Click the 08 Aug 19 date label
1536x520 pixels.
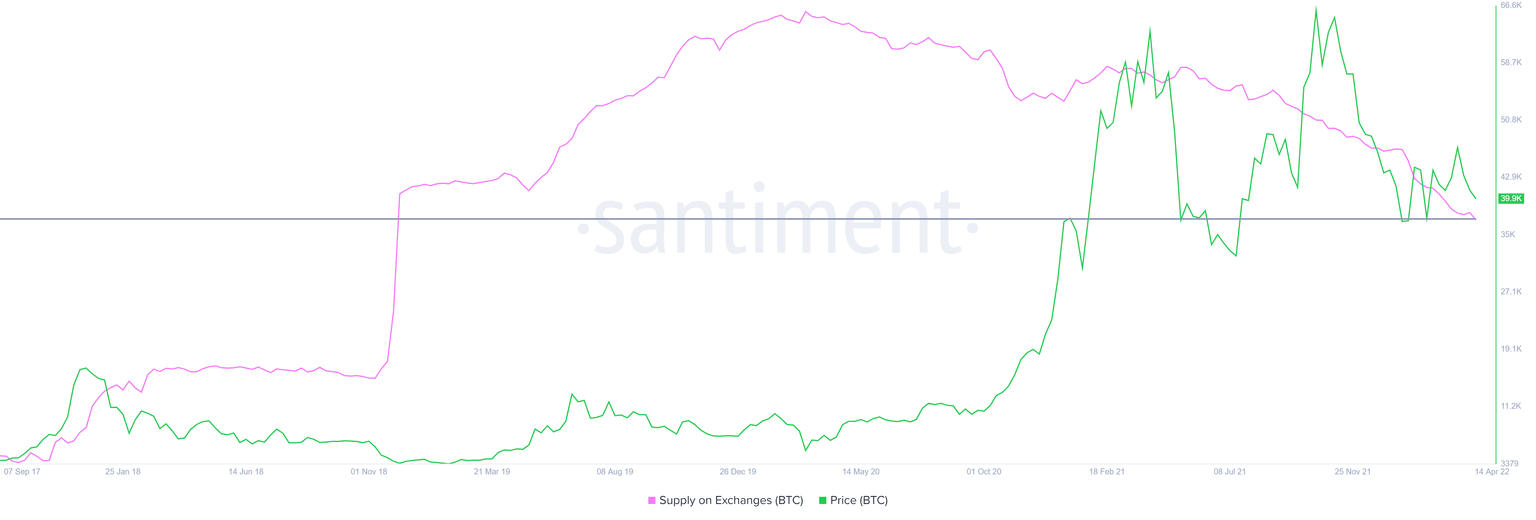(x=615, y=471)
